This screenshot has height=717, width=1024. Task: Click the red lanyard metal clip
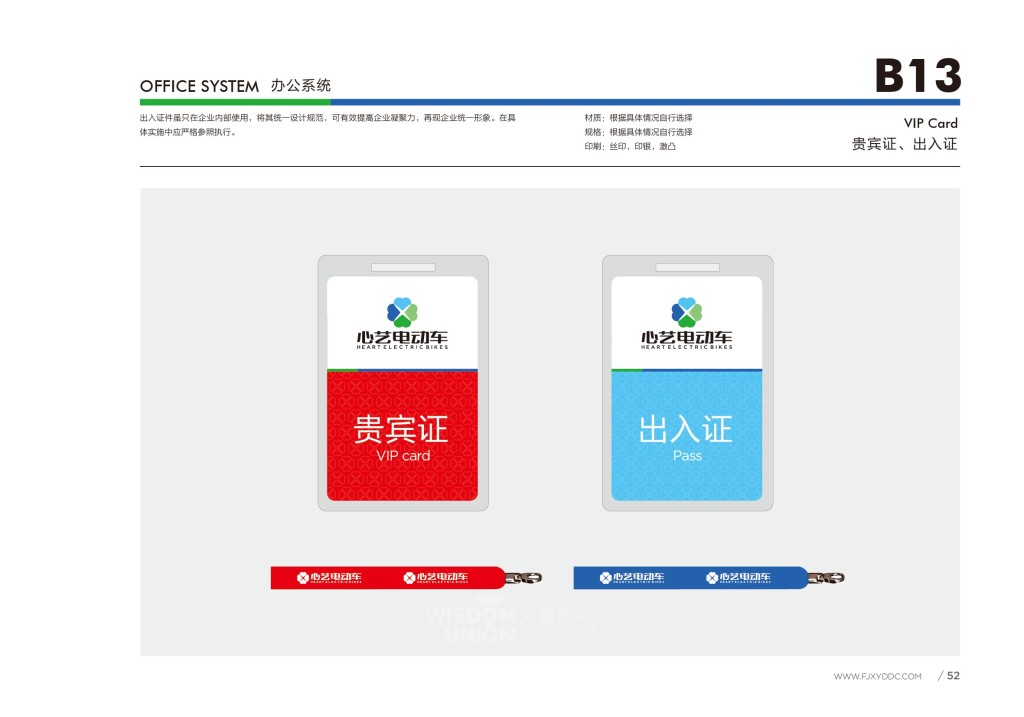(x=523, y=578)
